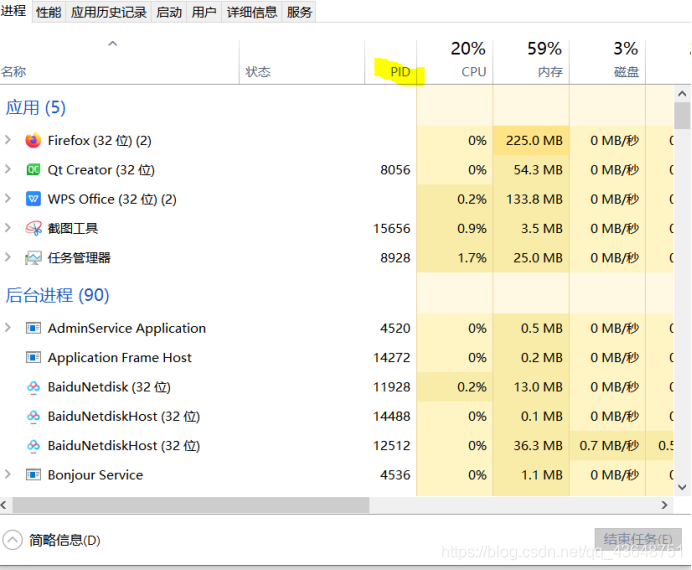The height and width of the screenshot is (570, 692).
Task: Sort by the 磁盘 column header
Action: coord(607,62)
